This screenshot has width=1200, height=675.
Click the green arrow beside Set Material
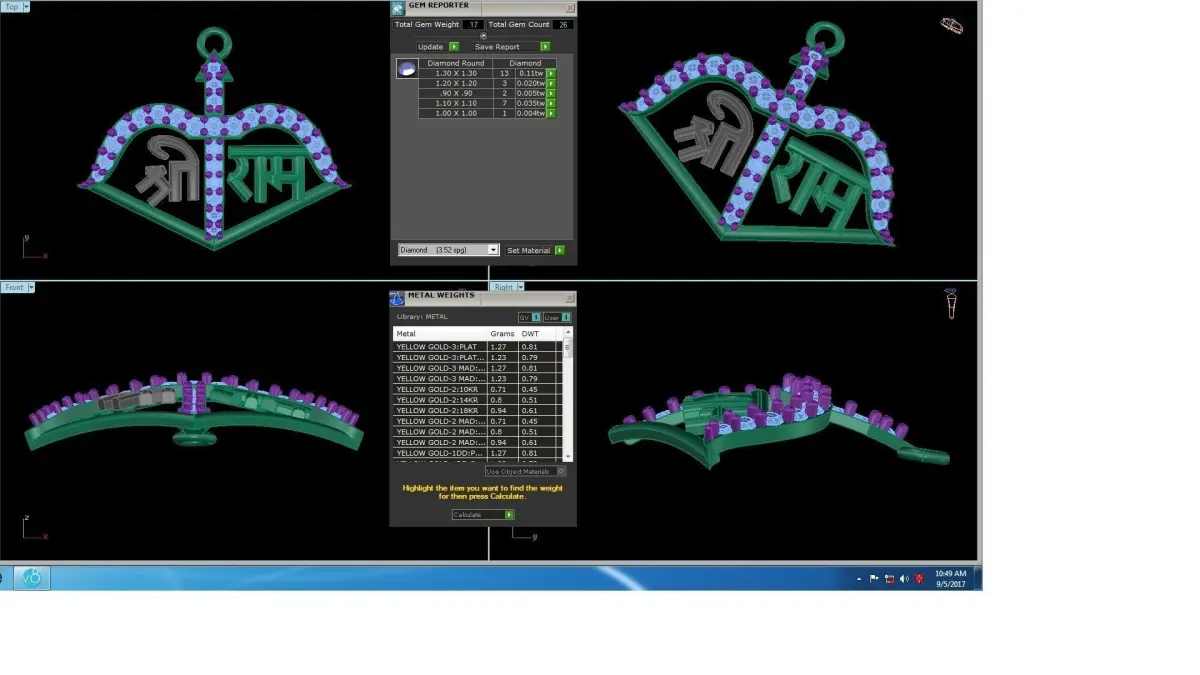coord(559,250)
